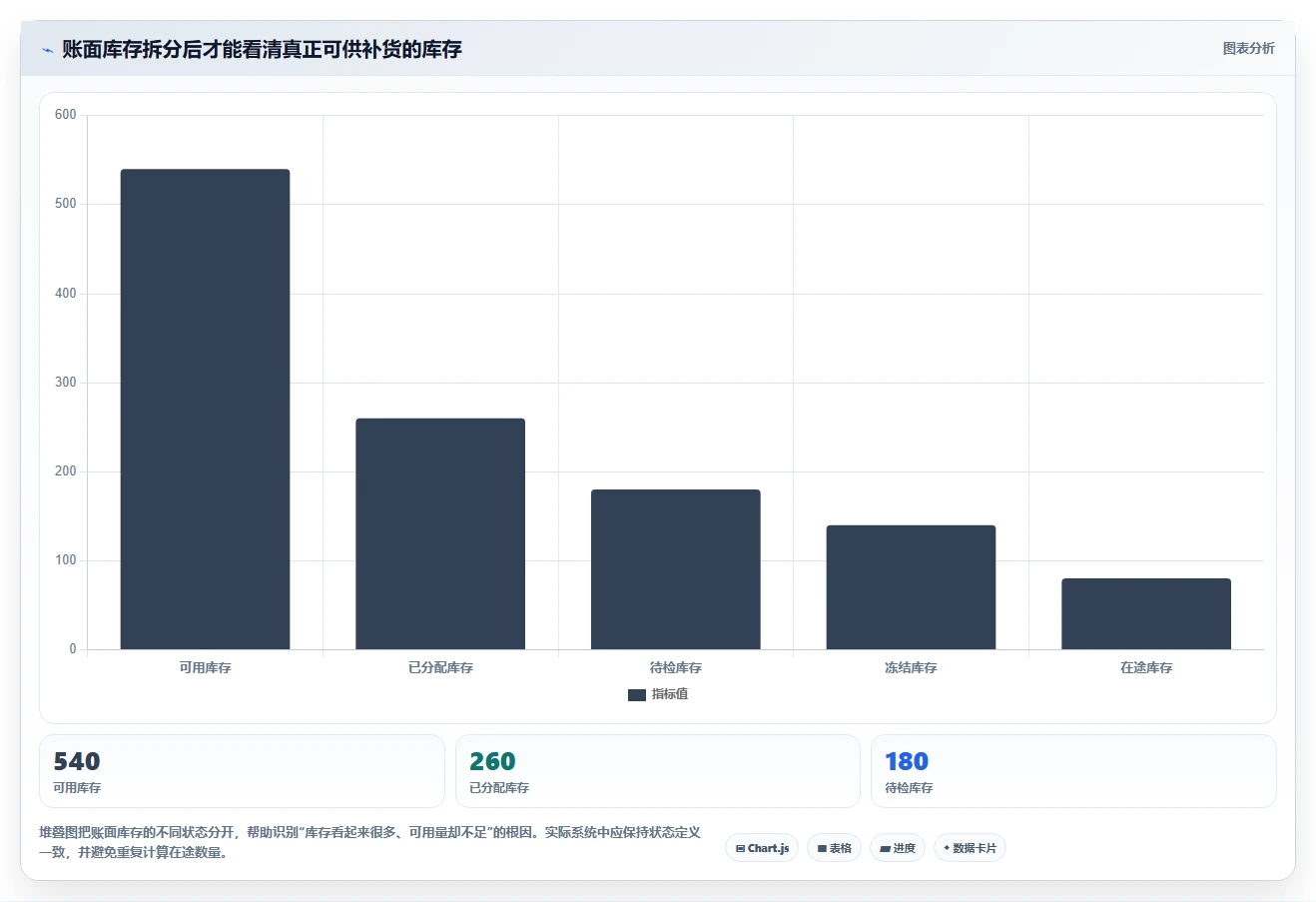
Task: Click the 已分配库存 x-axis label
Action: tap(440, 667)
